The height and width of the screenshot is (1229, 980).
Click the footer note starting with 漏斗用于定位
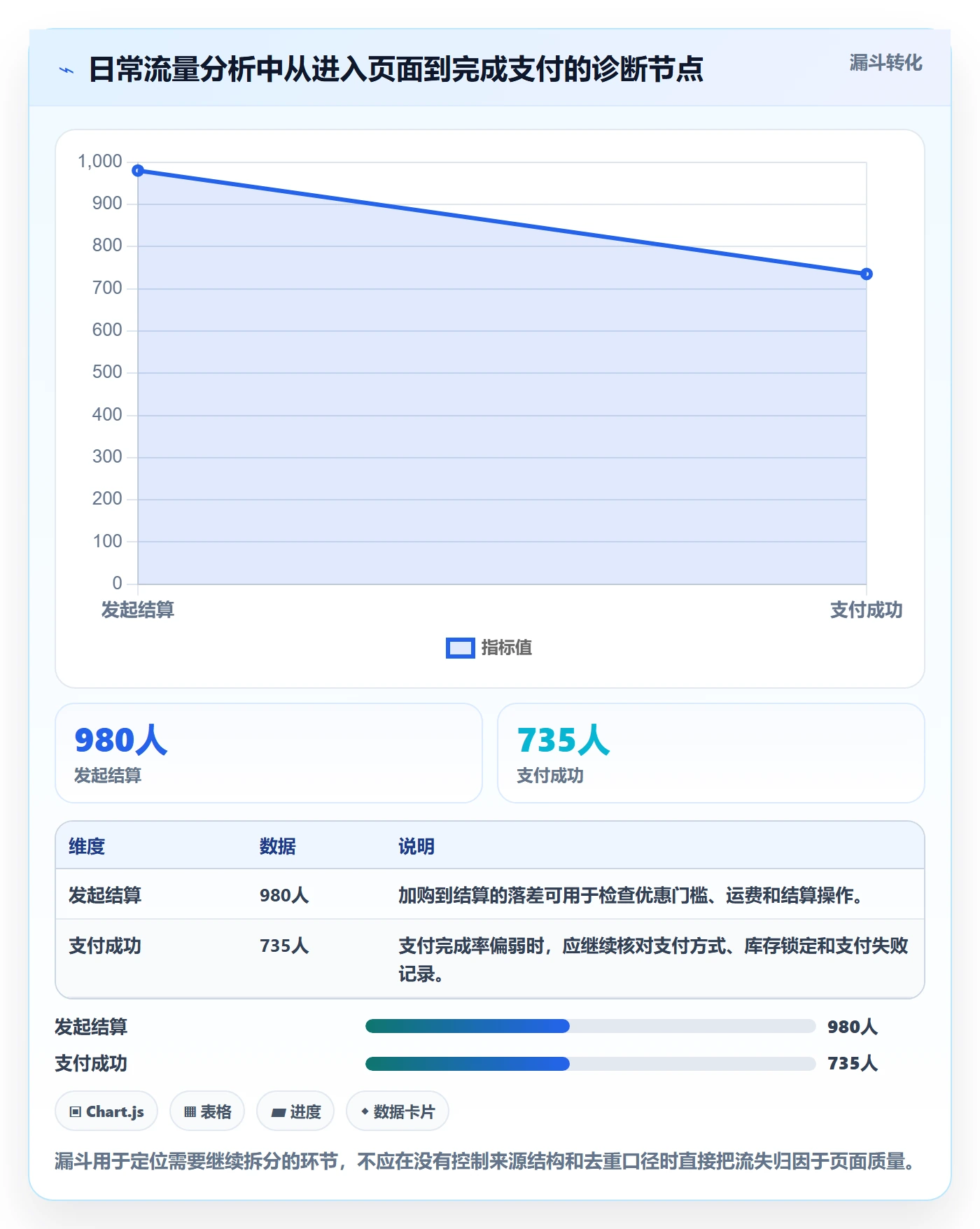[x=486, y=1162]
